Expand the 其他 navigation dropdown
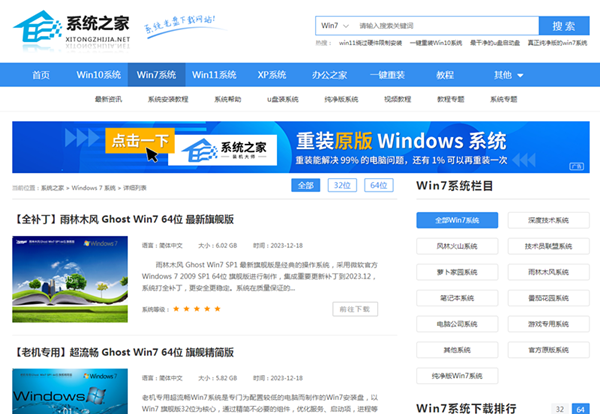600x414 pixels. (x=508, y=75)
